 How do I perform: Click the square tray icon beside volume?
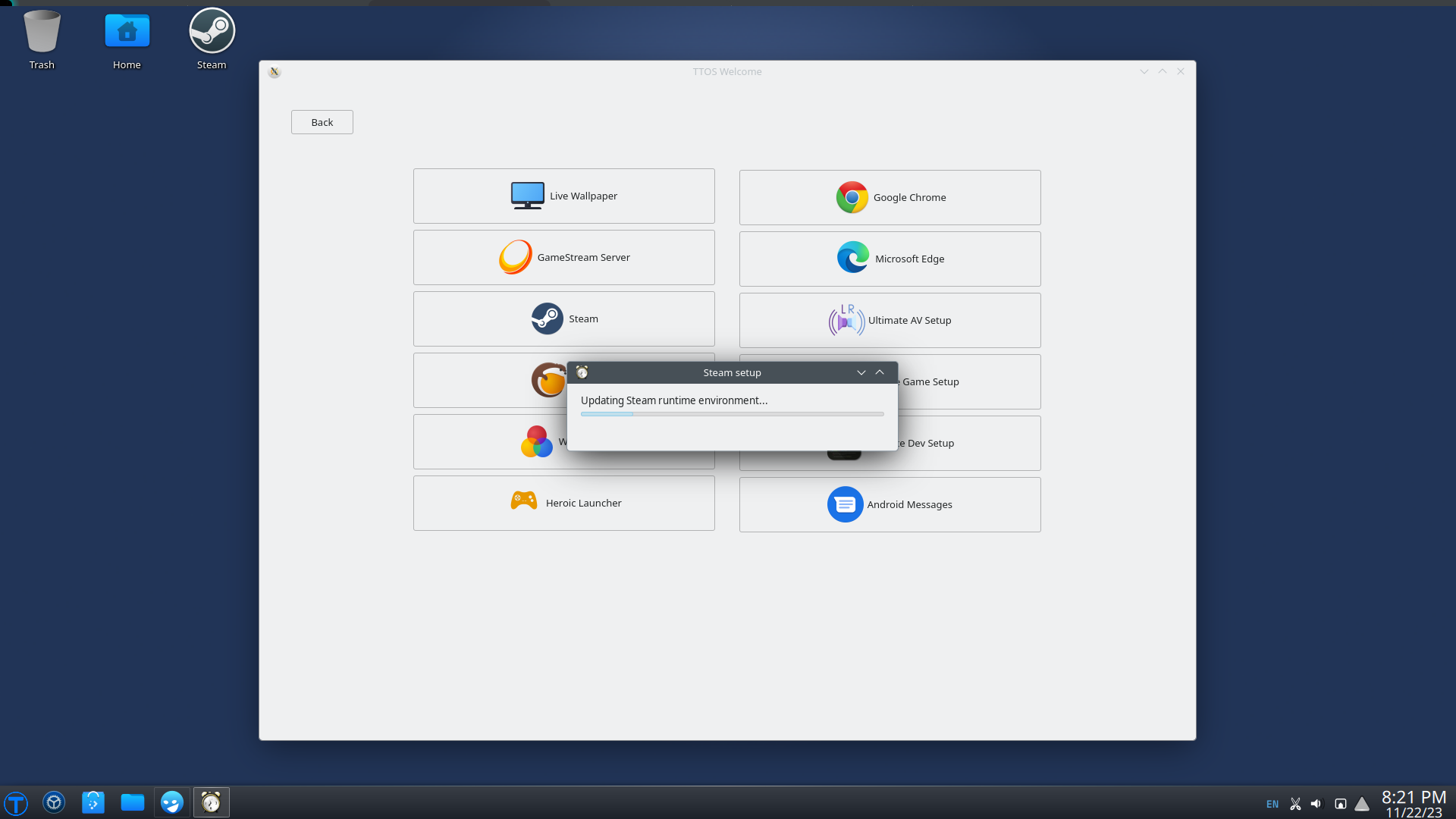(x=1341, y=804)
